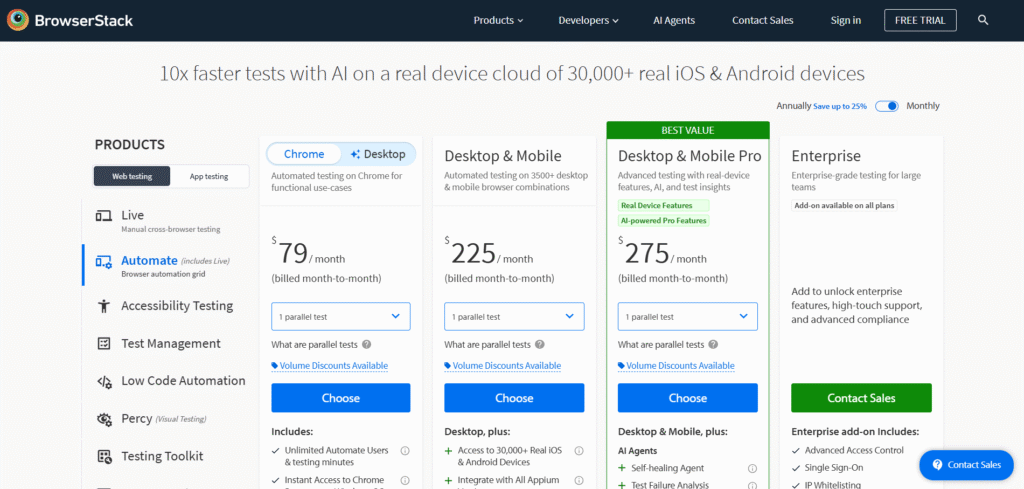This screenshot has width=1024, height=489.
Task: Click info icon for Self-healing Agent
Action: point(752,468)
